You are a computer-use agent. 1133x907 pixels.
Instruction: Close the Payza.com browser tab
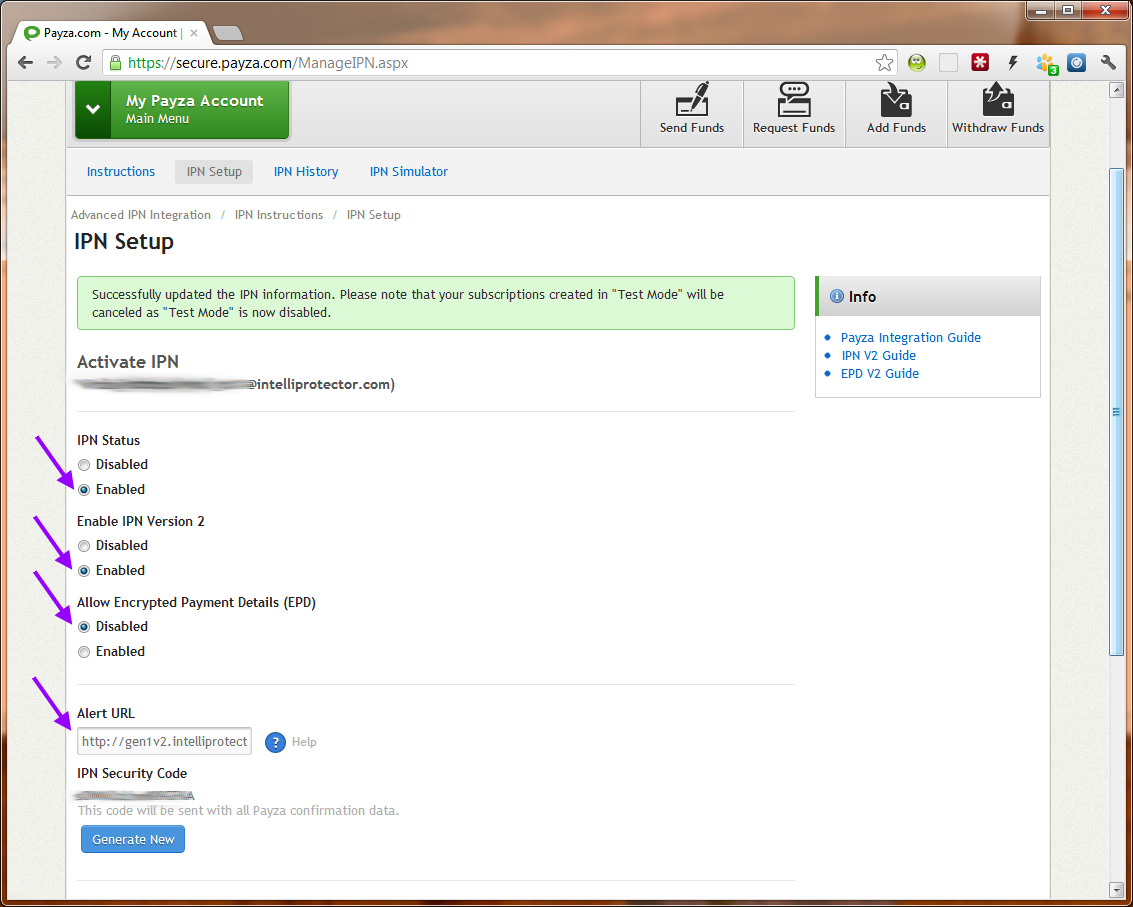click(x=194, y=33)
